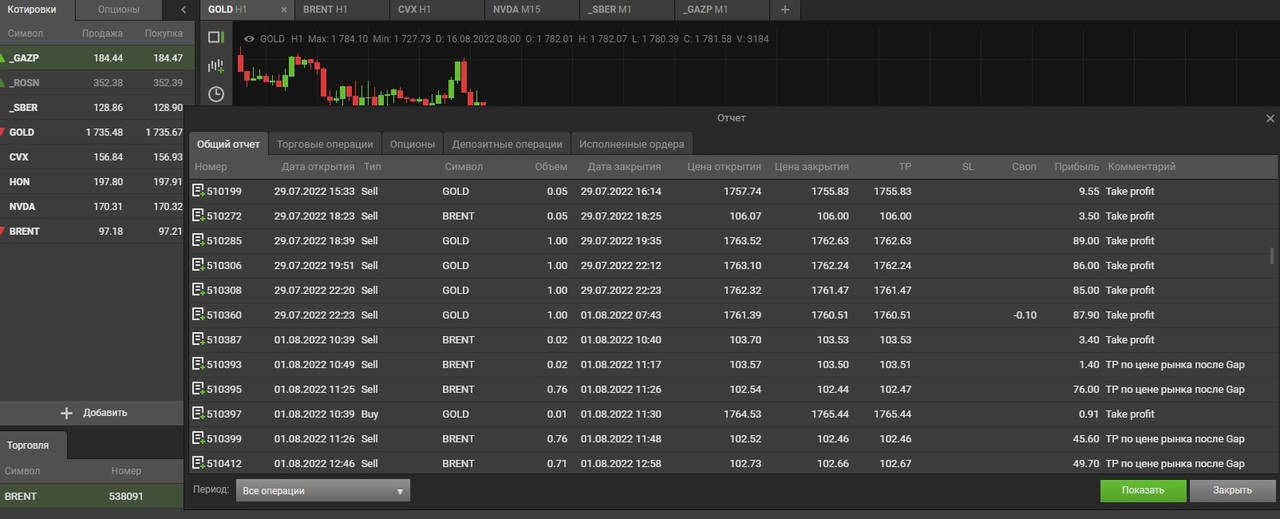
Task: Click order icon of row 510306
Action: click(x=198, y=265)
